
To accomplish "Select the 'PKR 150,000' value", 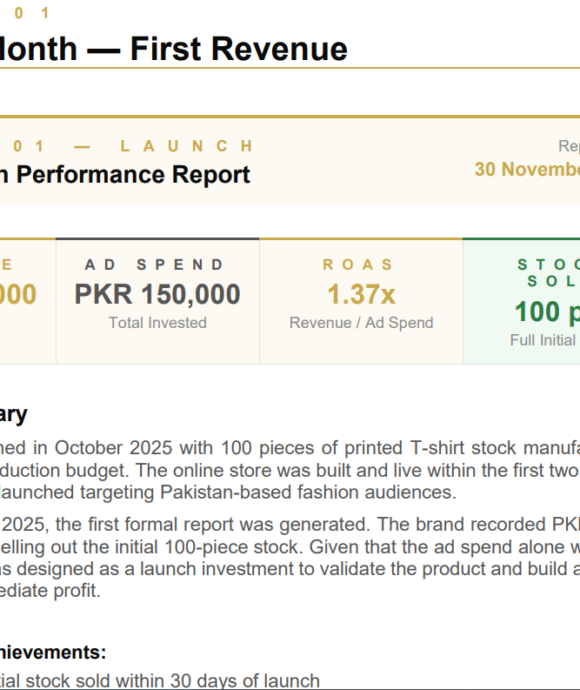I will click(x=158, y=294).
